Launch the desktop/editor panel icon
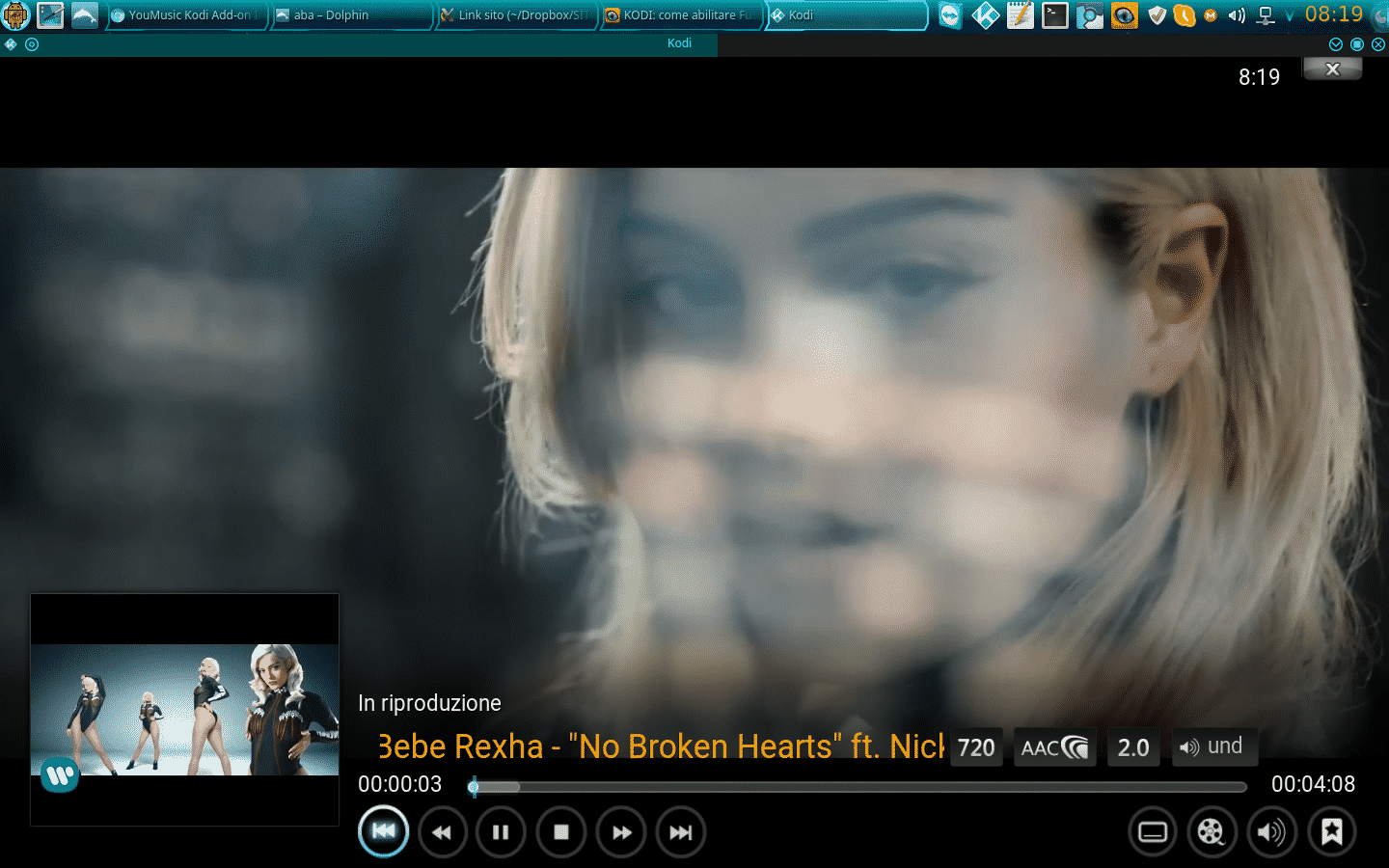Image resolution: width=1389 pixels, height=868 pixels. pyautogui.click(x=50, y=15)
